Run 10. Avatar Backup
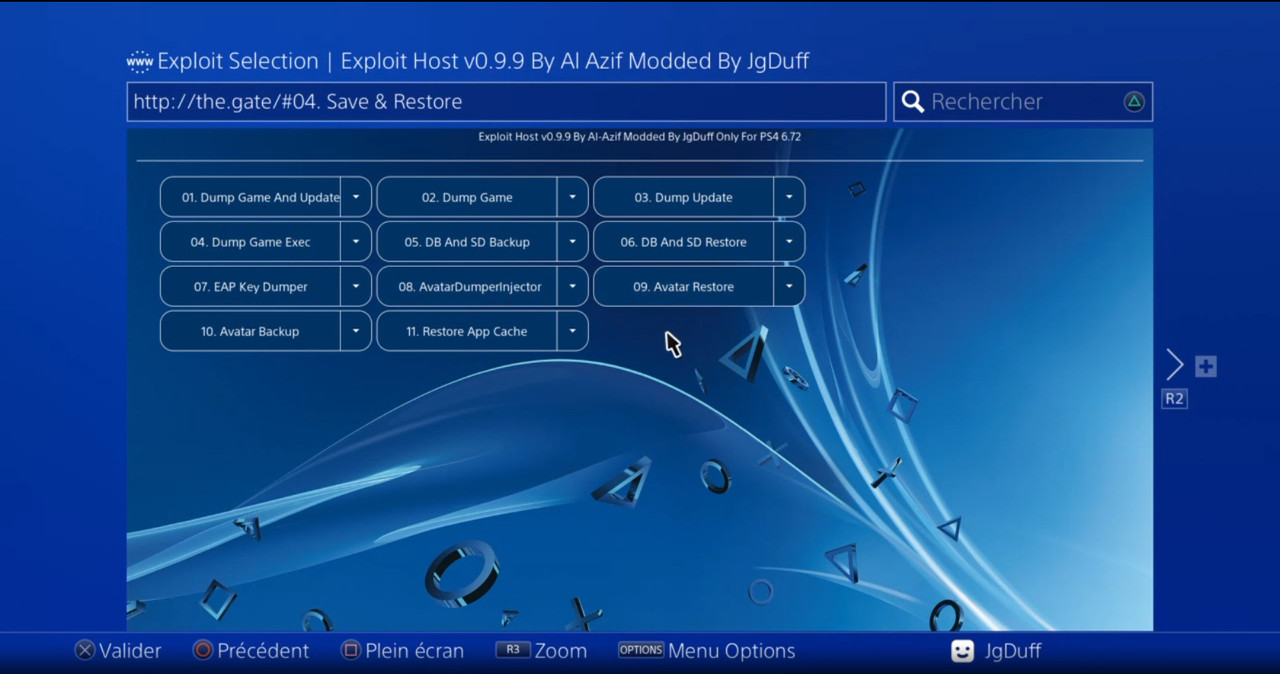 tap(251, 331)
